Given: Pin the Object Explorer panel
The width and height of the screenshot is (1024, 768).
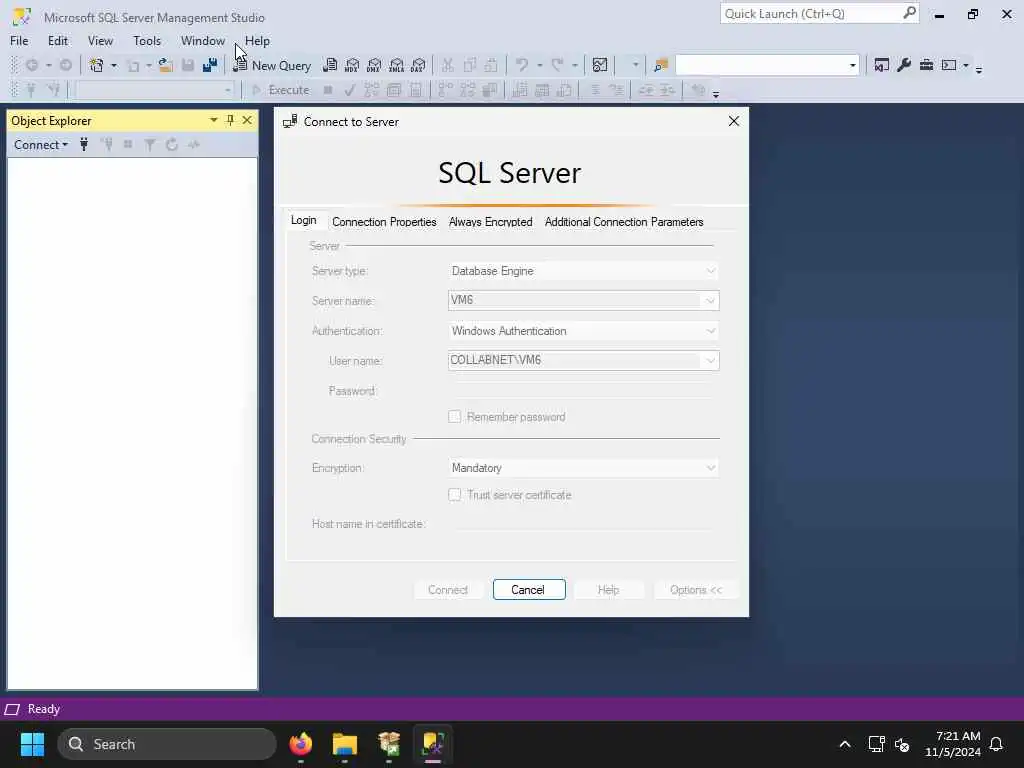Looking at the screenshot, I should (x=230, y=120).
